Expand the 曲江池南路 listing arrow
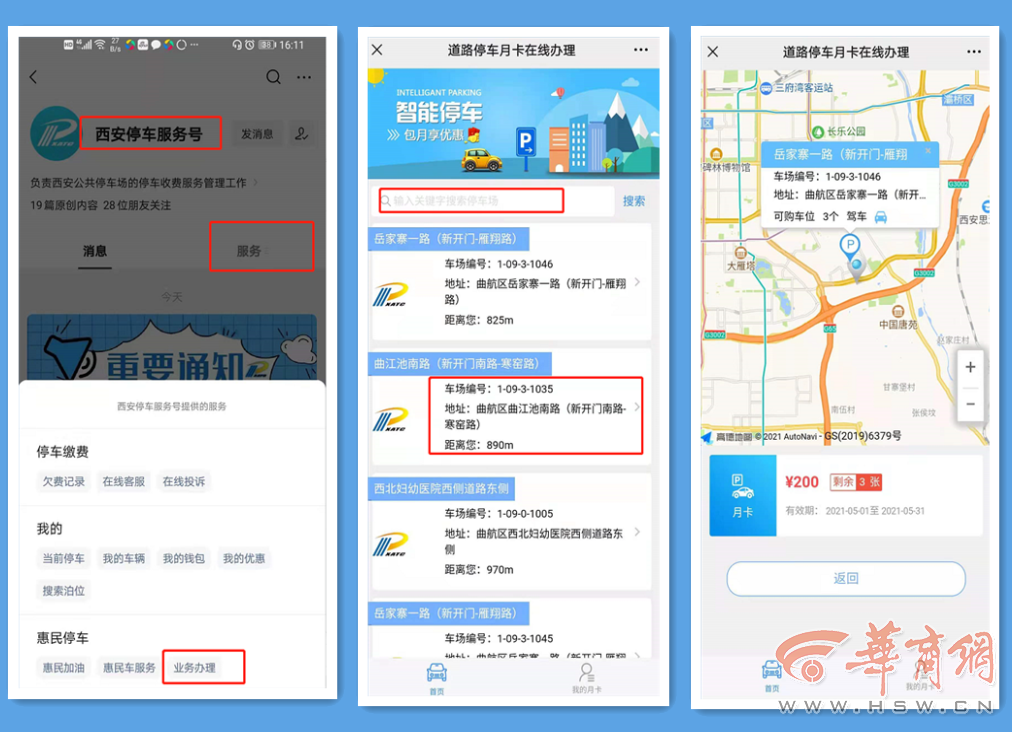The width and height of the screenshot is (1012, 732). [x=638, y=407]
